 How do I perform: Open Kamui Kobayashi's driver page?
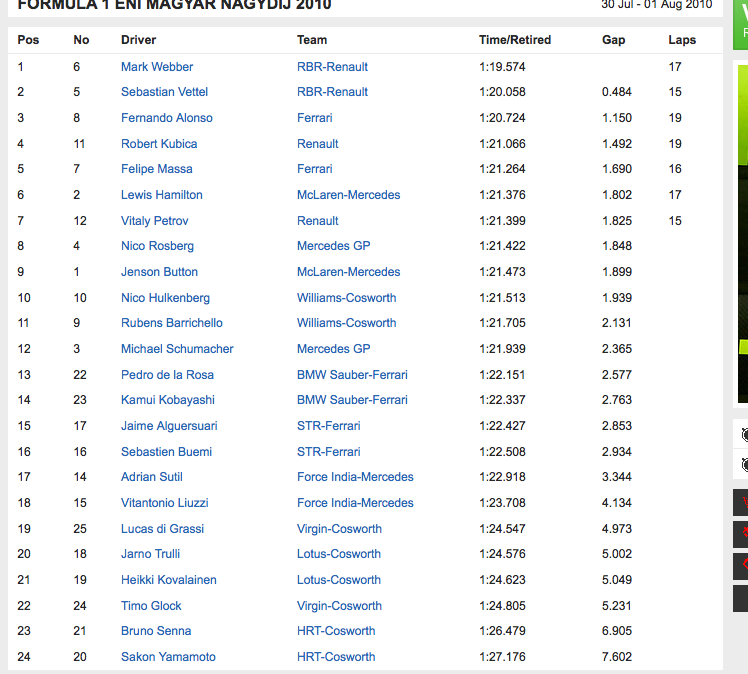pos(169,400)
